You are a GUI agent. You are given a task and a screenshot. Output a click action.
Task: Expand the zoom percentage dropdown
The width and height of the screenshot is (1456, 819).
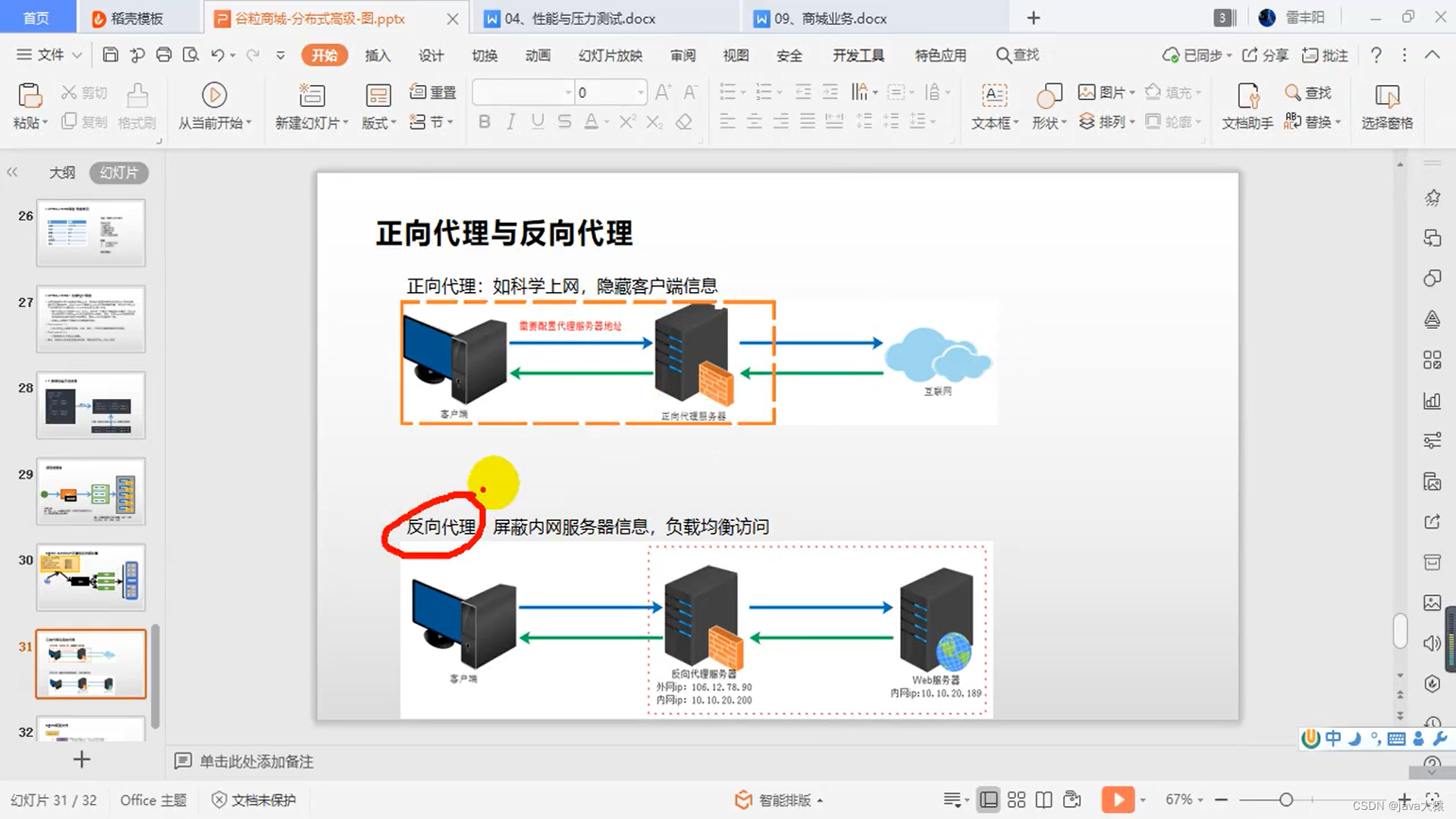point(1200,800)
